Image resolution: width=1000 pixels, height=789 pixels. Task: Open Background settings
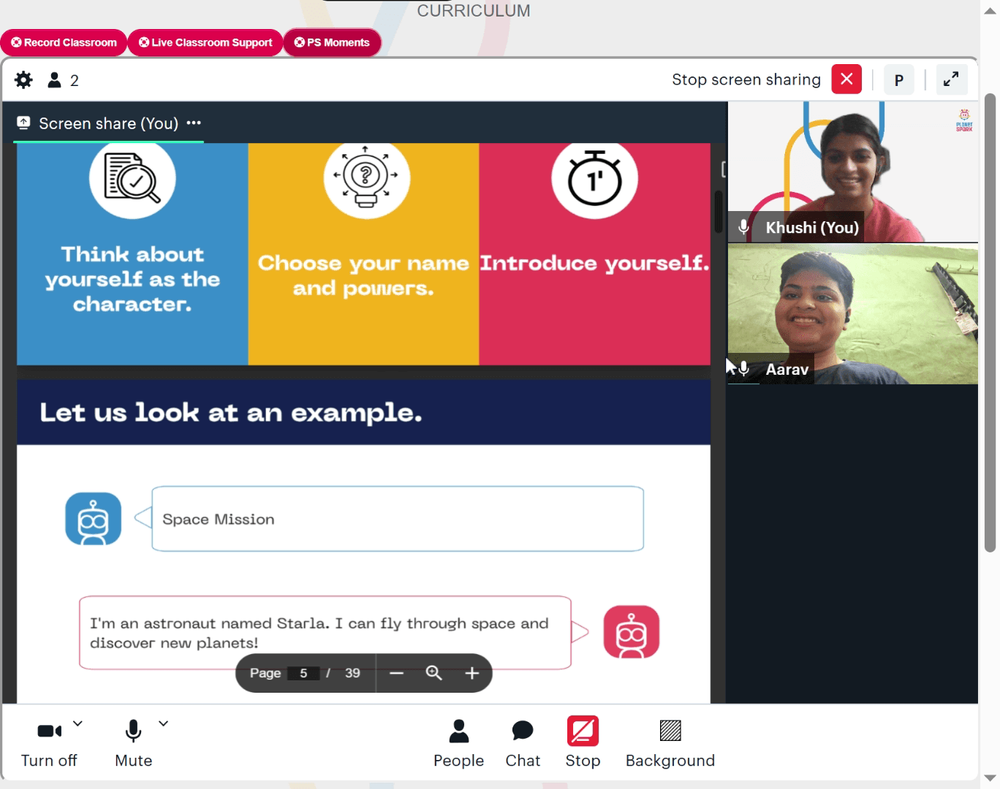670,743
